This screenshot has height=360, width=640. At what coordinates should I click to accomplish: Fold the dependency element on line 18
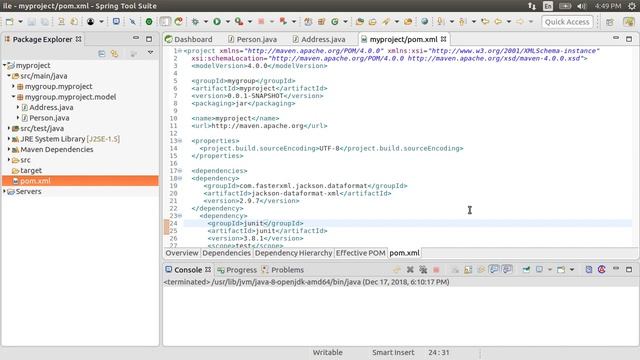click(180, 178)
